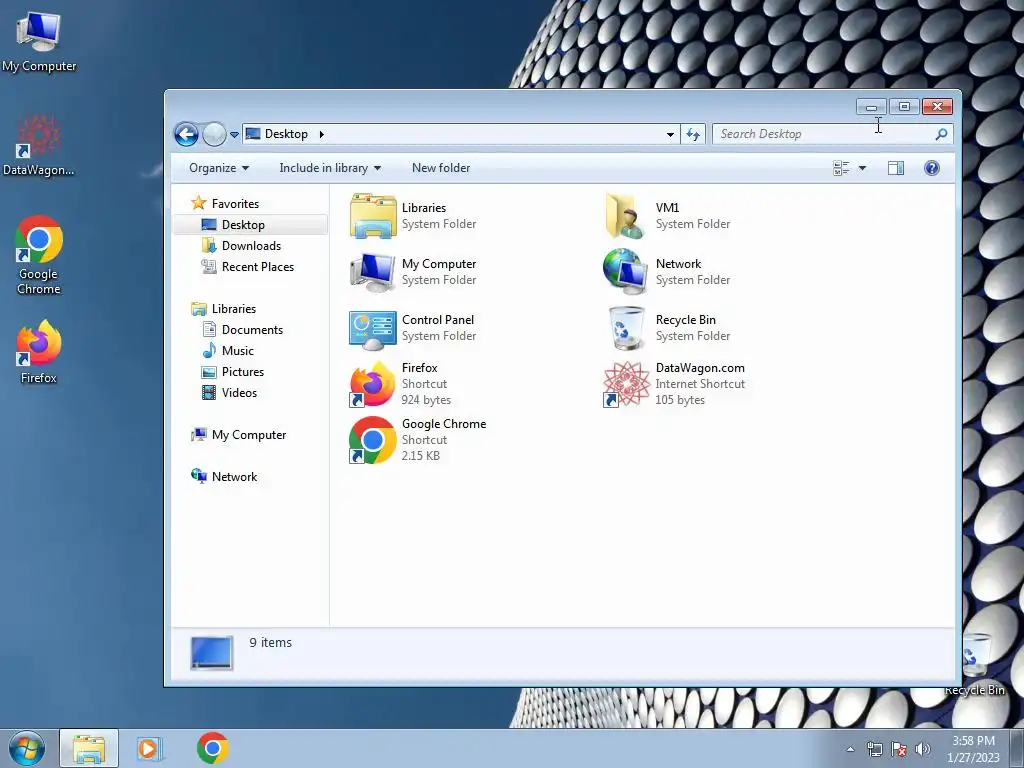The image size is (1024, 768).
Task: Open the Videos library in sidebar
Action: coord(230,392)
